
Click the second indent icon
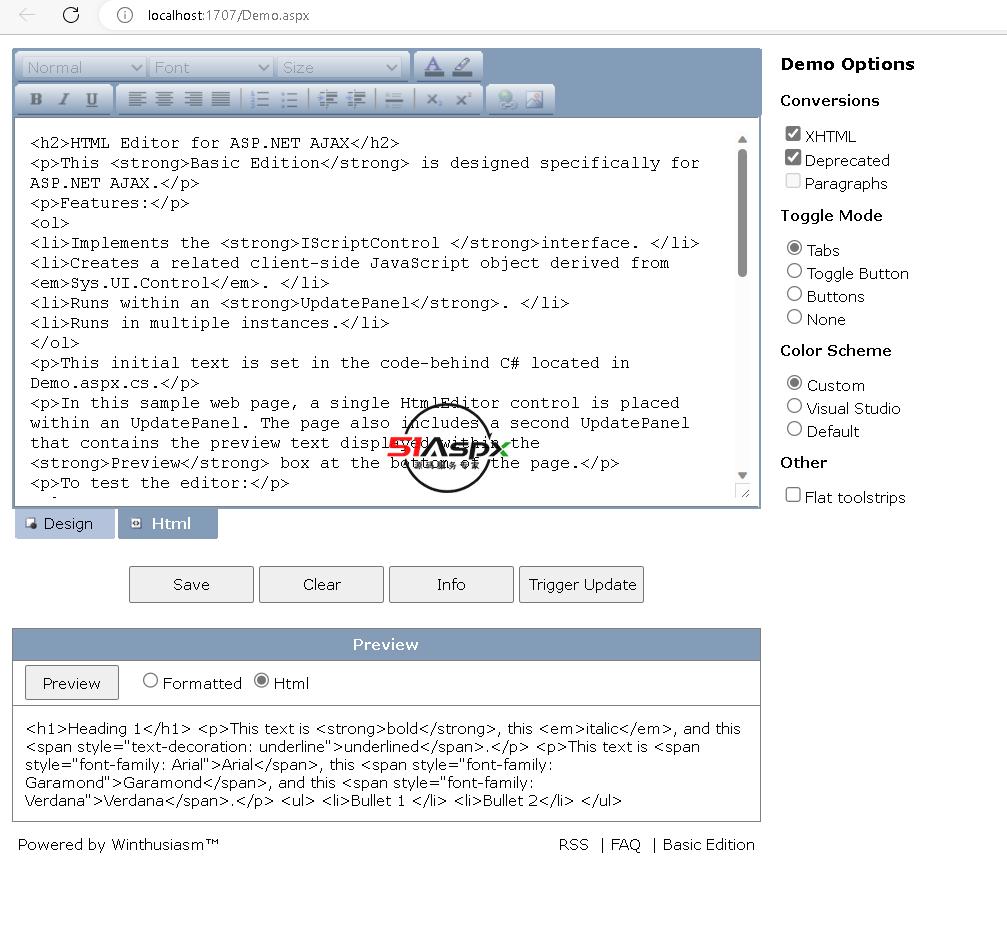coord(356,100)
